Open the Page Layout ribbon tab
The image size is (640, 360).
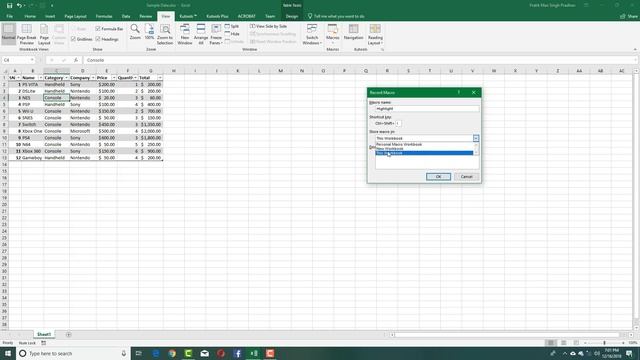[x=76, y=16]
